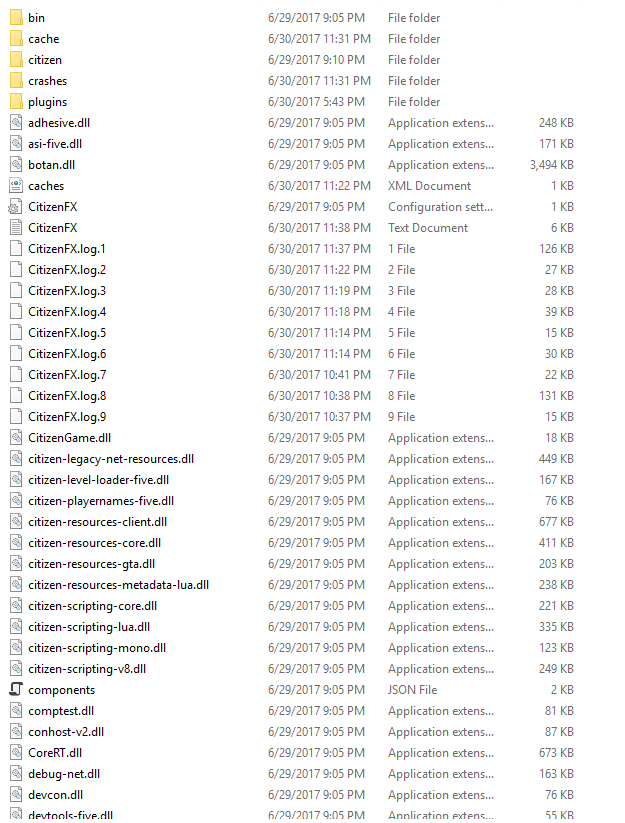Select the devcon.dll file name
Image resolution: width=625 pixels, height=823 pixels.
(56, 795)
